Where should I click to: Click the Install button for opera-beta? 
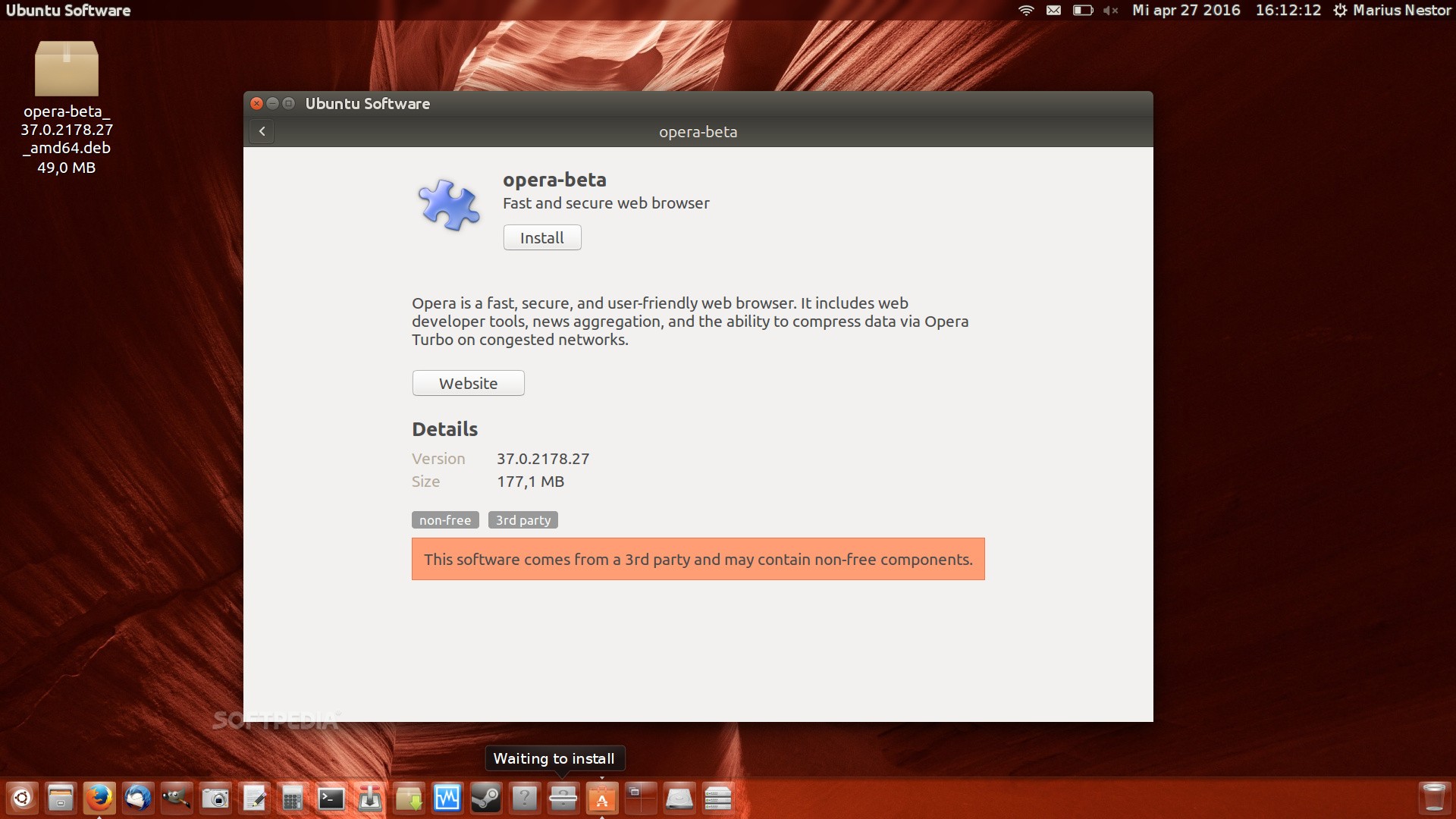(542, 237)
